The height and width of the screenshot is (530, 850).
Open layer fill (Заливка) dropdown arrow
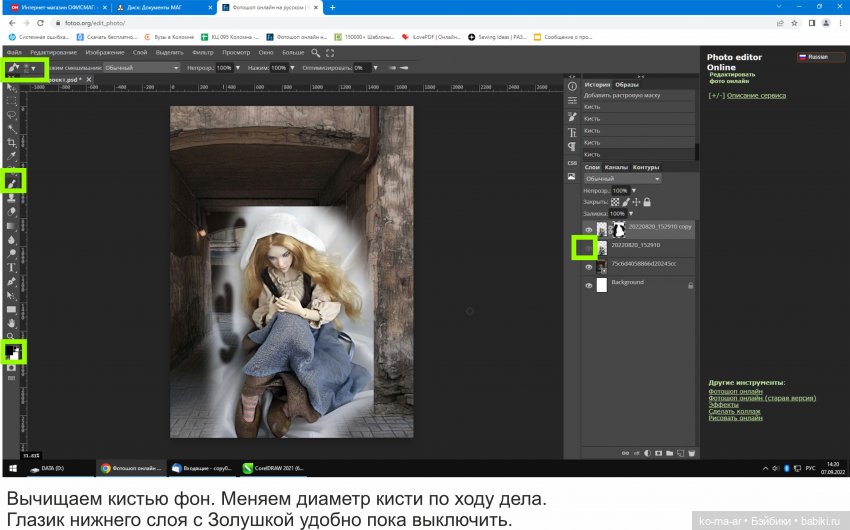coord(630,214)
